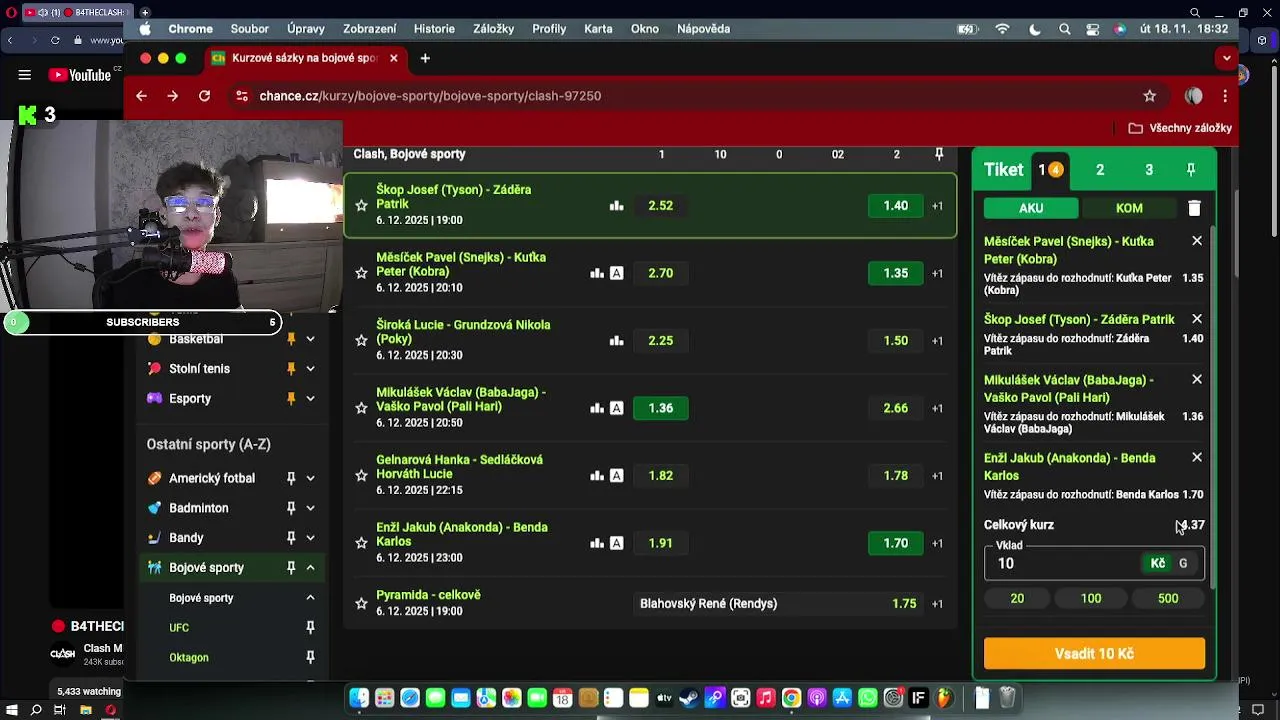Viewport: 1280px width, 720px height.
Task: Select KOM ticket mode
Action: [x=1129, y=208]
